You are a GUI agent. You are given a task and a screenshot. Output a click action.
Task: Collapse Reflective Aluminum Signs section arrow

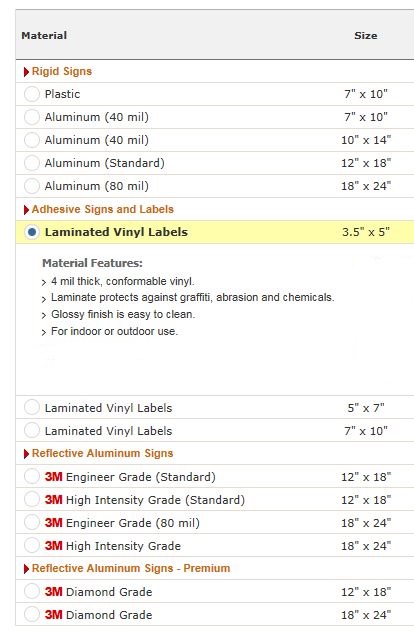(26, 454)
